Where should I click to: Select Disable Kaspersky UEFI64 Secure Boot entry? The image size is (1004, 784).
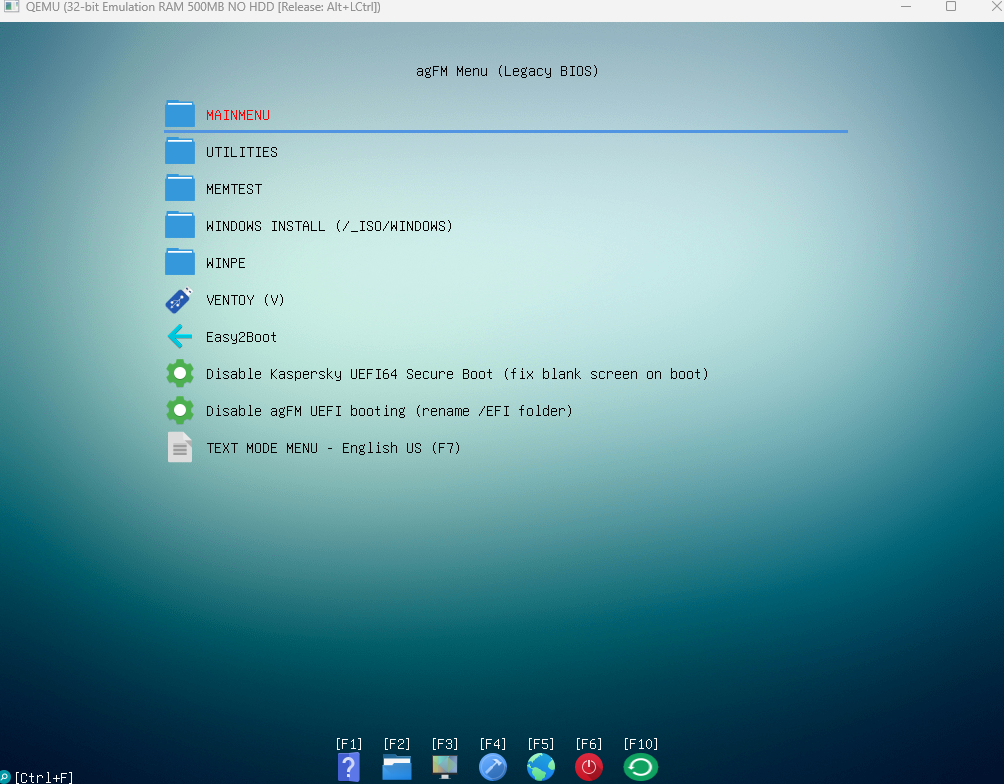(457, 374)
